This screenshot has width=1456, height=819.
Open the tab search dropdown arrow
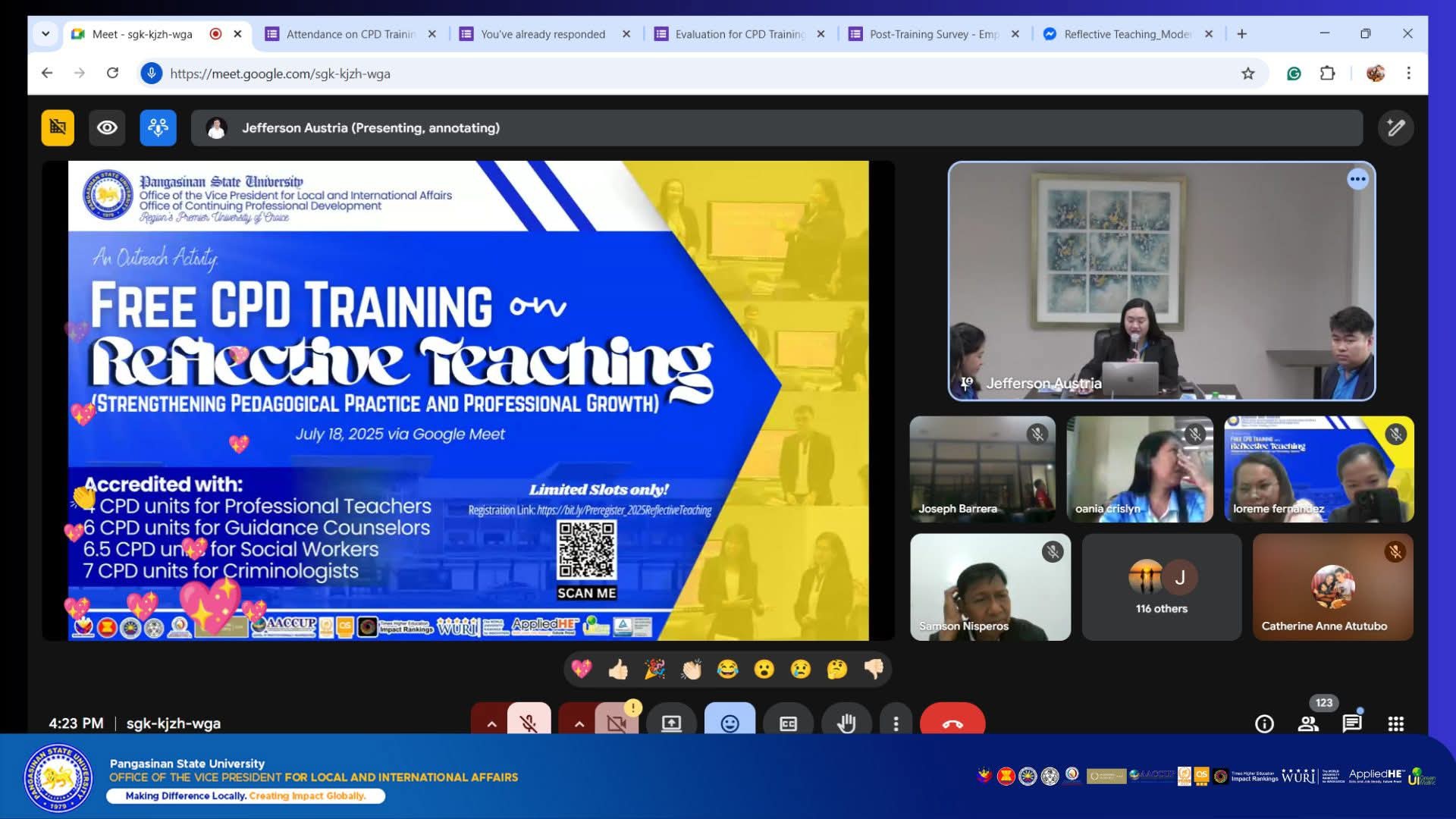coord(45,34)
